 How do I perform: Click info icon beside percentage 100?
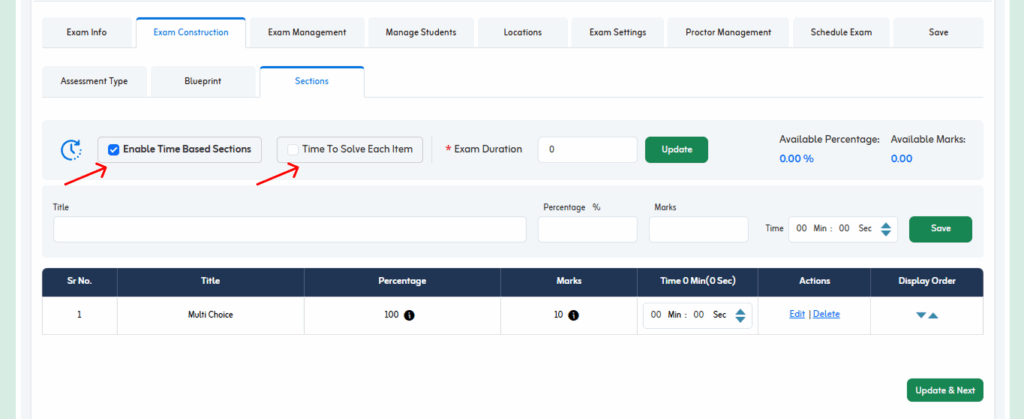click(409, 314)
